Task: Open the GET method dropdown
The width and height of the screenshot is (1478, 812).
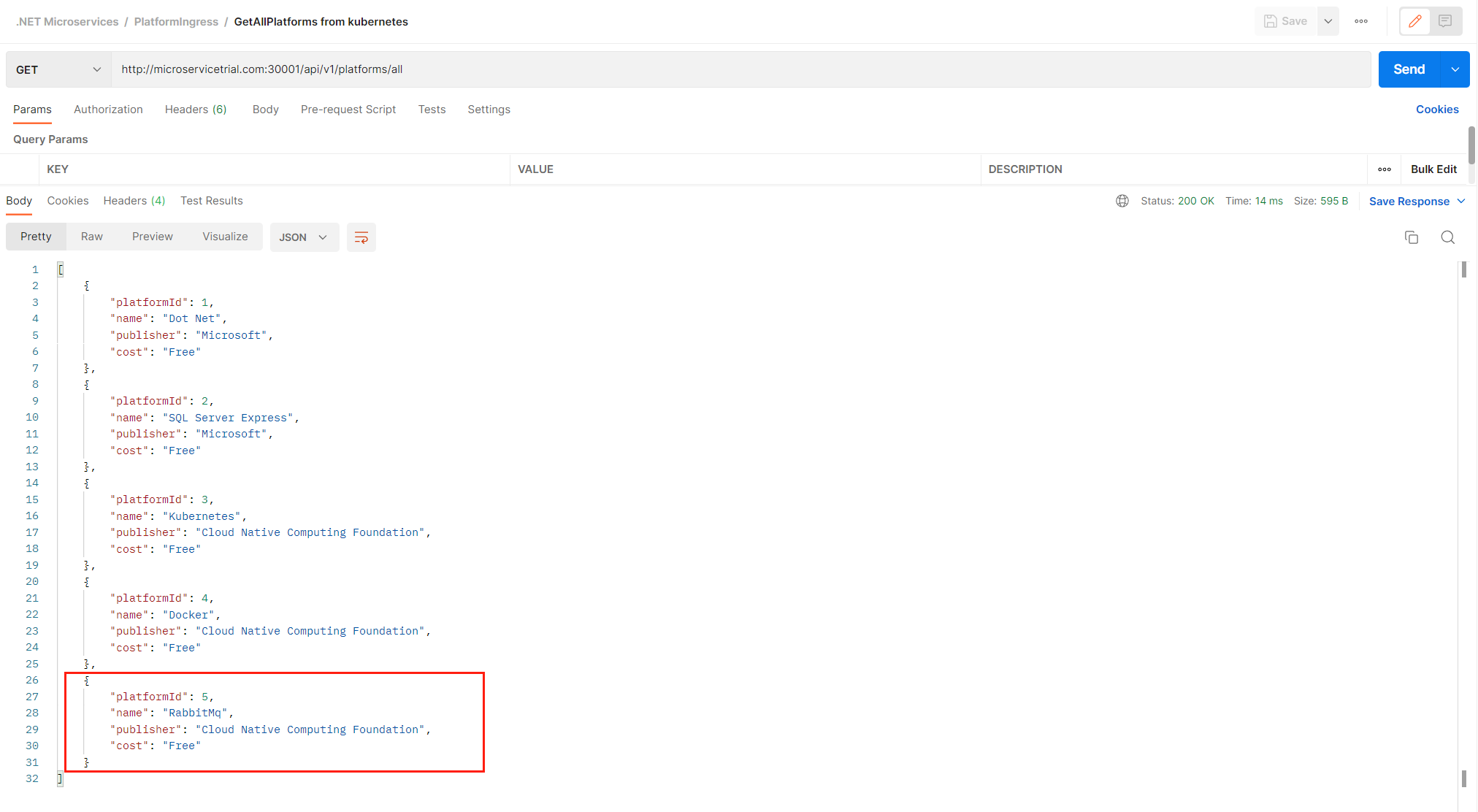Action: coord(58,69)
